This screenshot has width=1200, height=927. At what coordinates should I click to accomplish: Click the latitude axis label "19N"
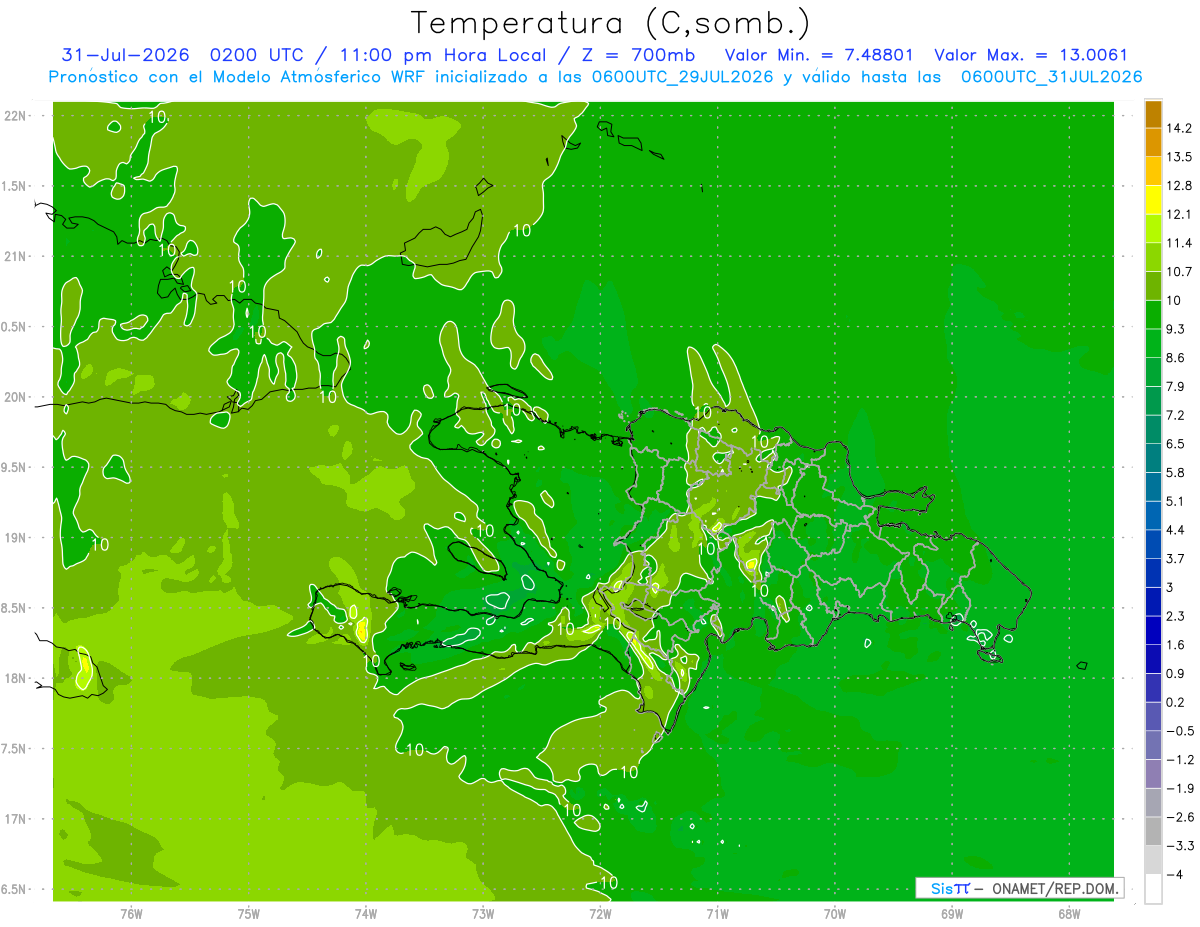15,538
